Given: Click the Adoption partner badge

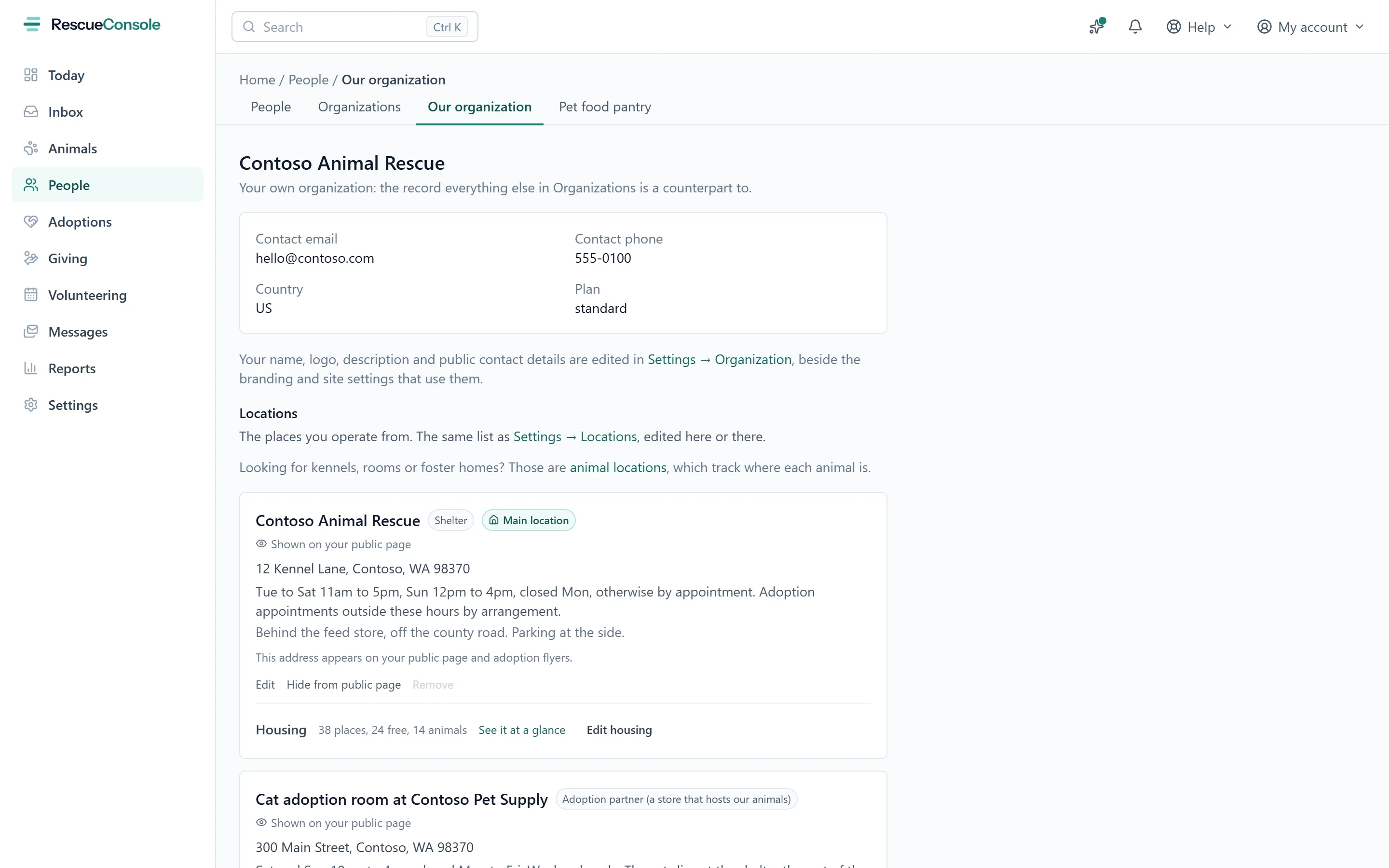Looking at the screenshot, I should [676, 799].
